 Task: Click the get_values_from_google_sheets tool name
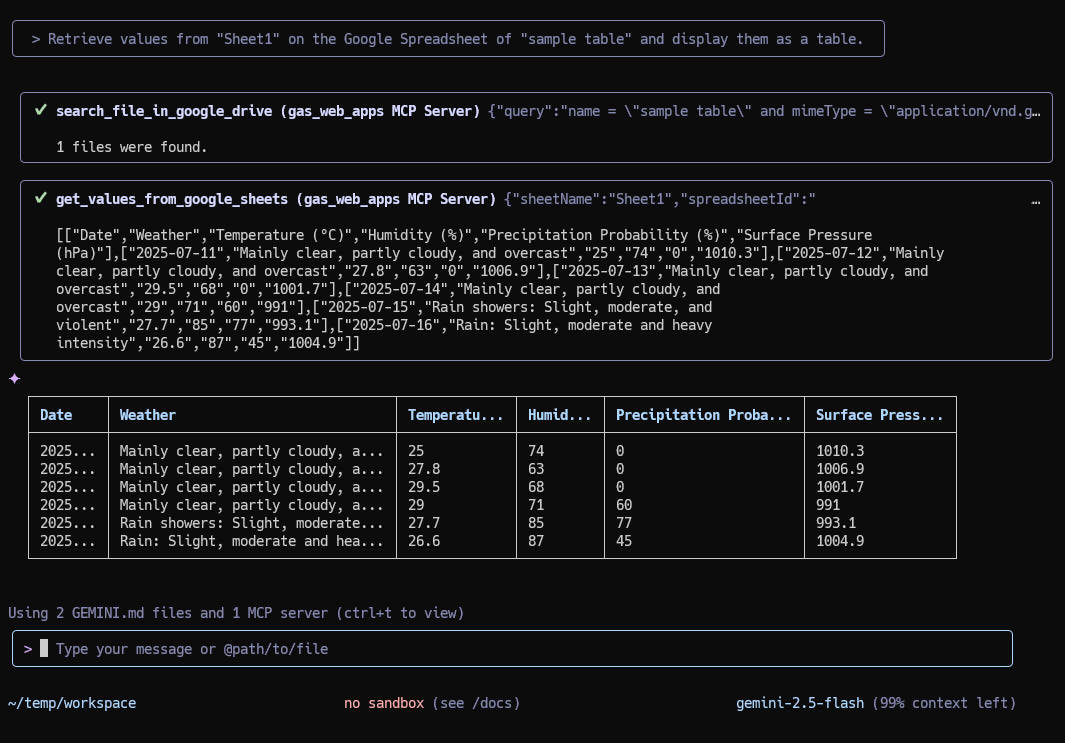[172, 199]
